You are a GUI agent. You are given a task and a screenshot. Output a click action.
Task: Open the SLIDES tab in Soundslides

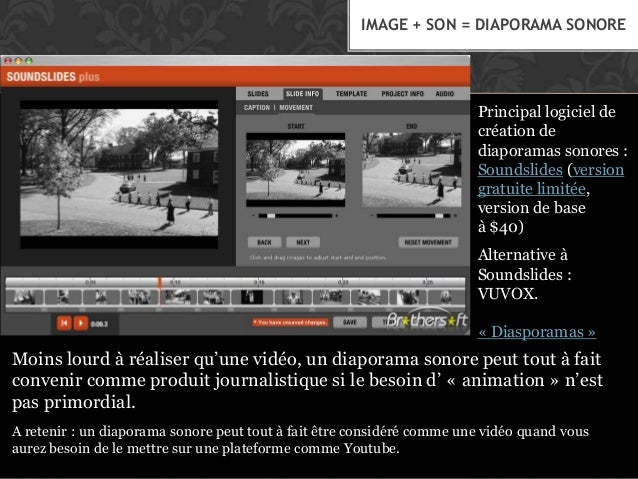pyautogui.click(x=258, y=94)
